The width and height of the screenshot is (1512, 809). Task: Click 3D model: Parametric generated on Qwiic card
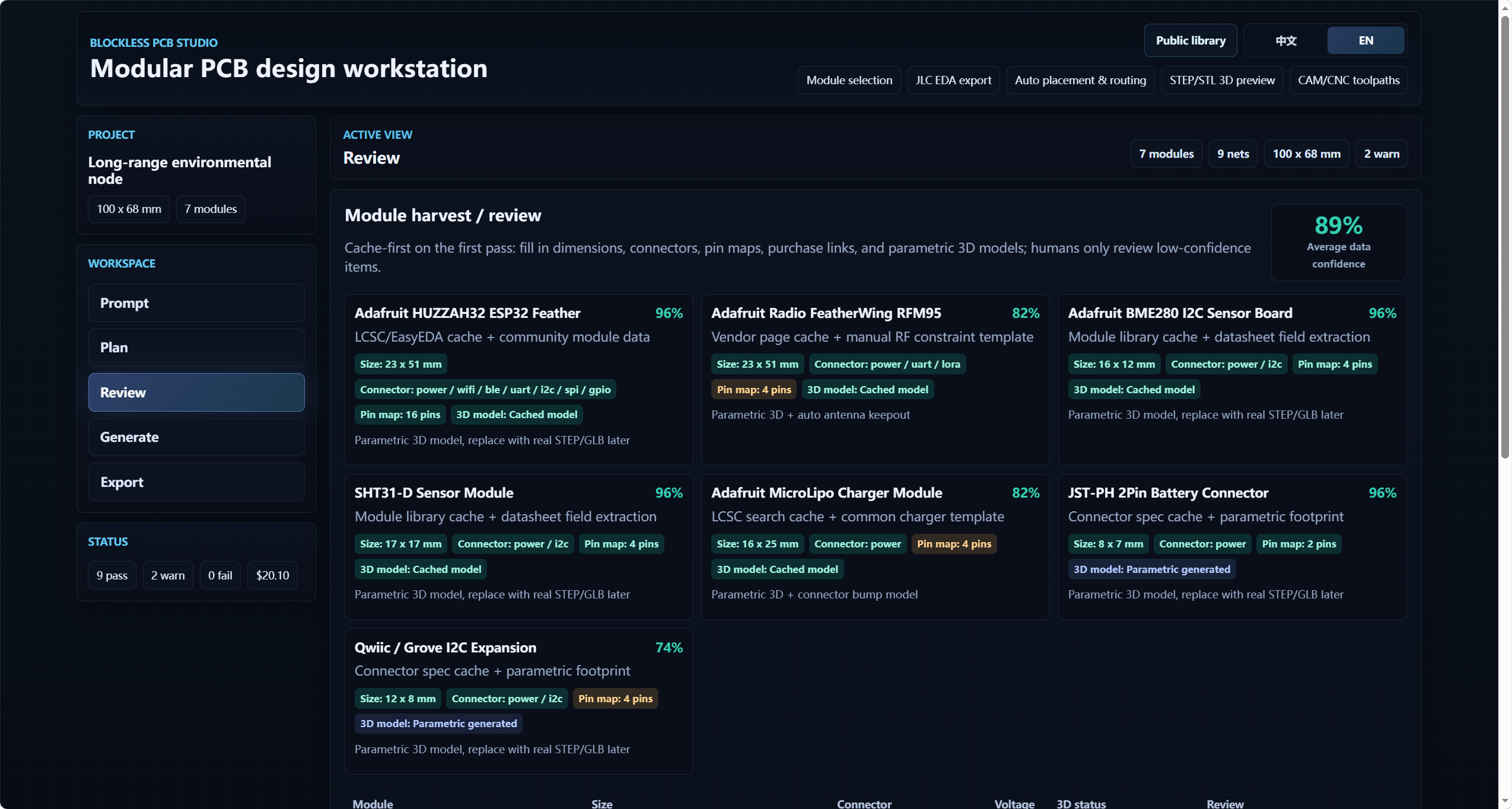click(x=438, y=724)
